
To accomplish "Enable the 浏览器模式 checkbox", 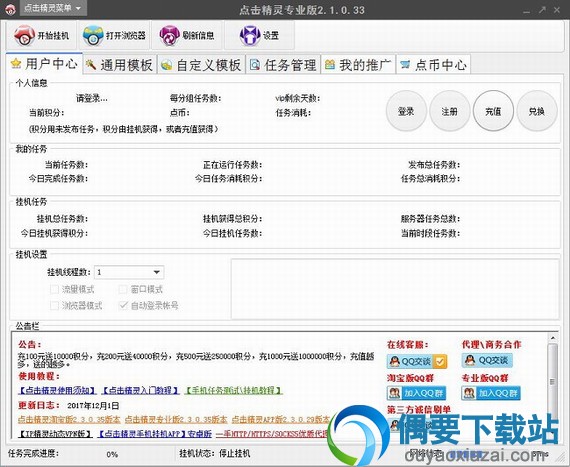I will tap(54, 305).
